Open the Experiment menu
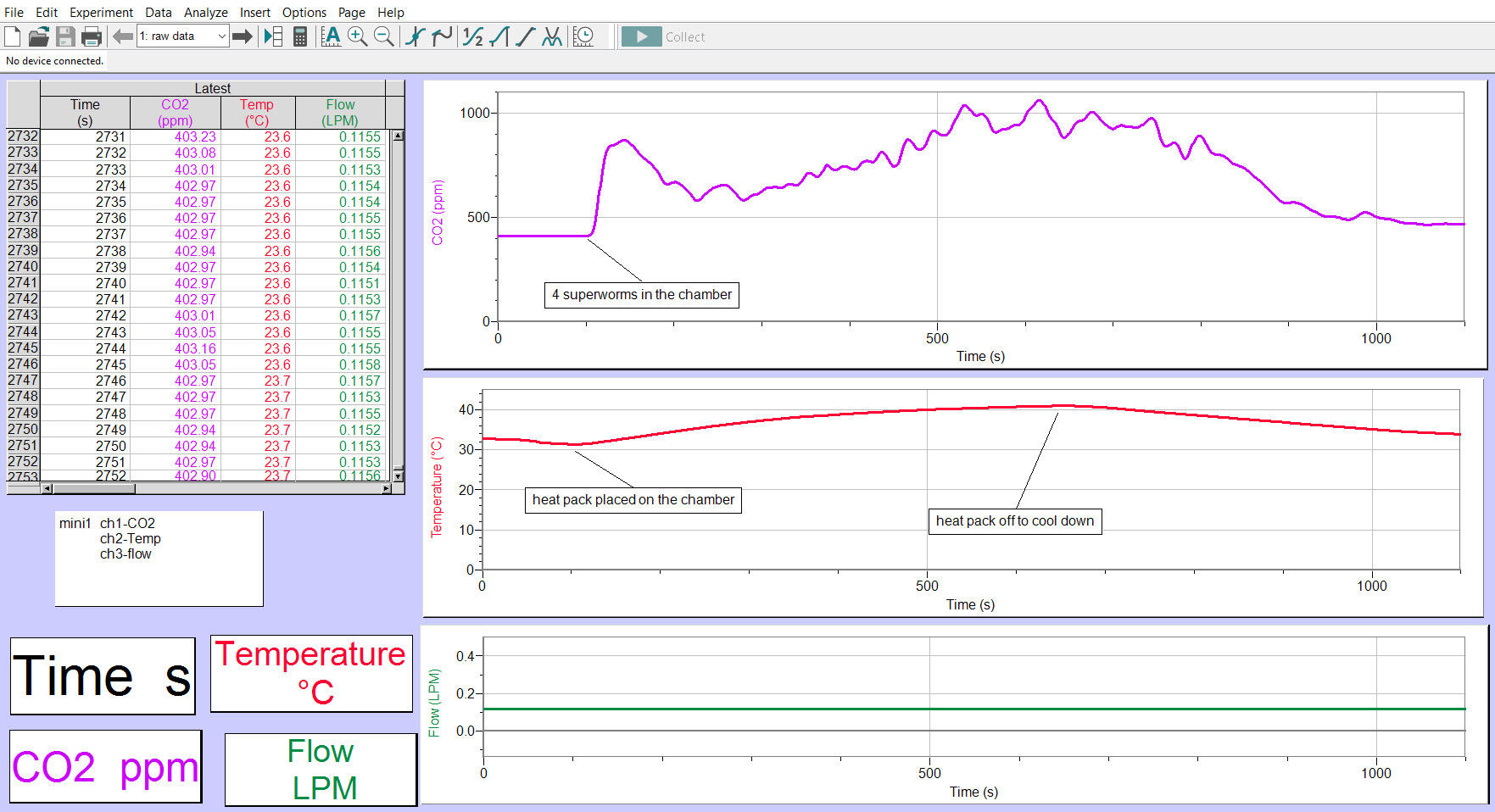The width and height of the screenshot is (1495, 812). [101, 12]
